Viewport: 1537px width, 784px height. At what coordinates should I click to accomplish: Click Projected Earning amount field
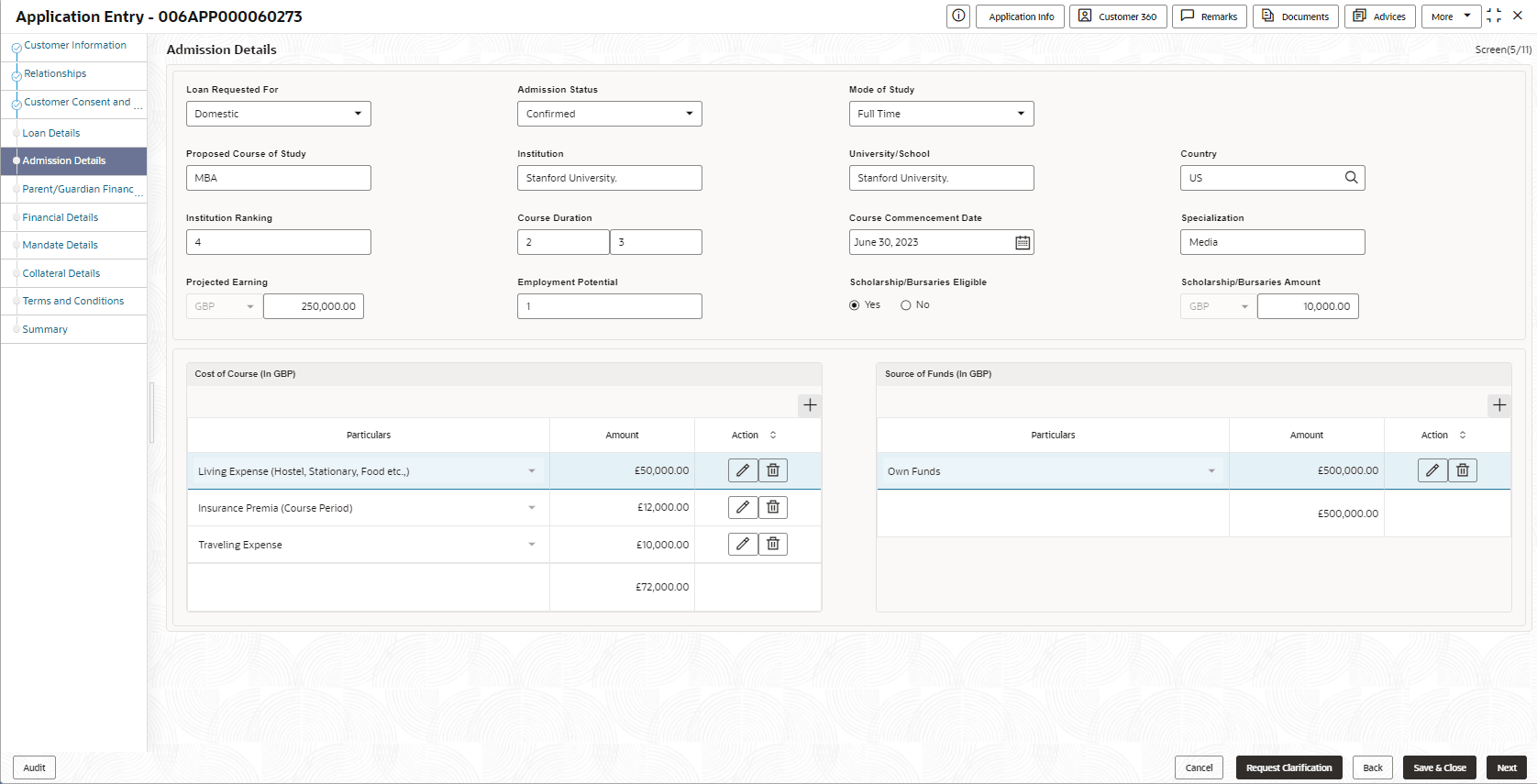[314, 306]
